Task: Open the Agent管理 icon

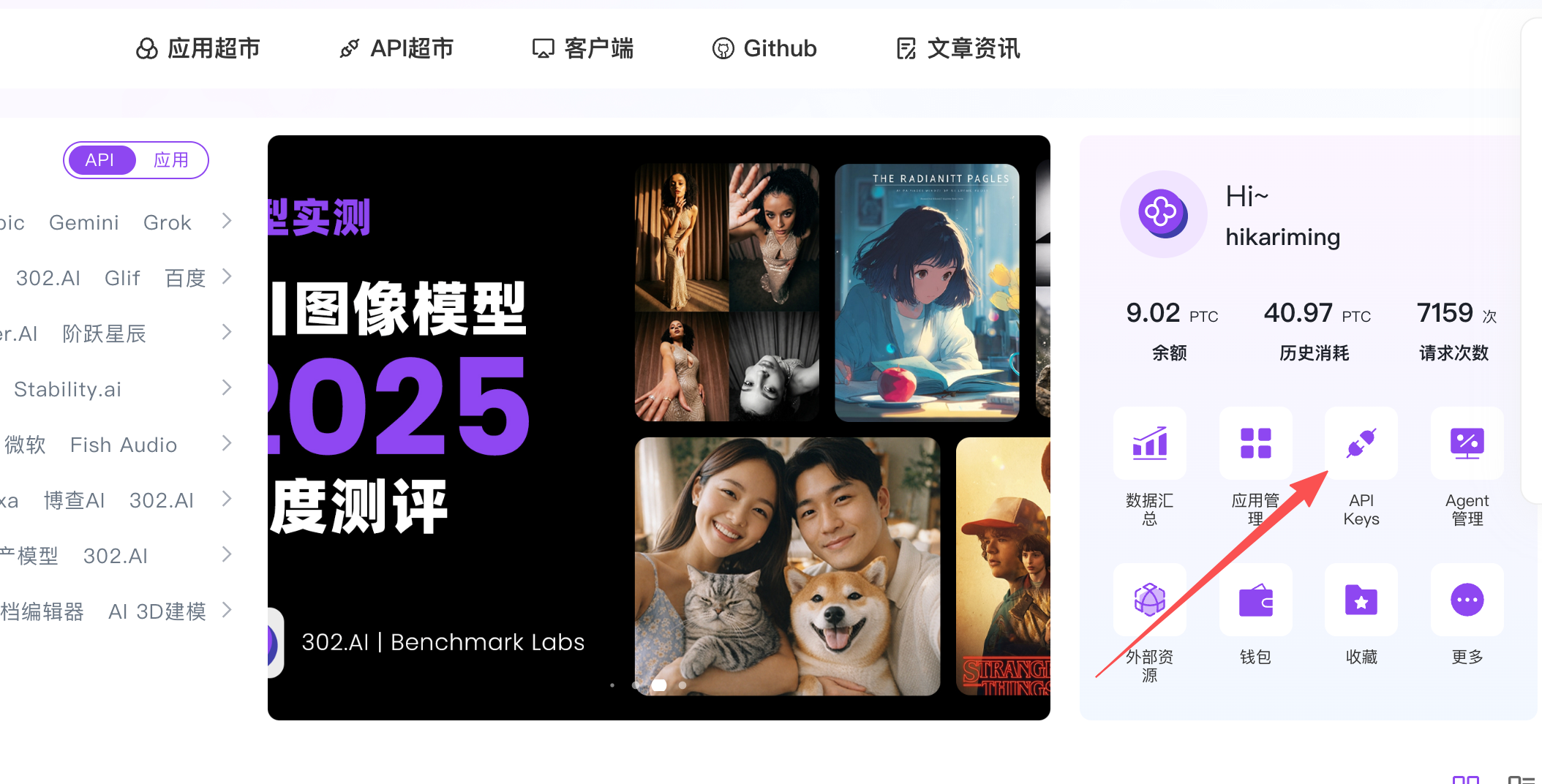Action: tap(1467, 443)
